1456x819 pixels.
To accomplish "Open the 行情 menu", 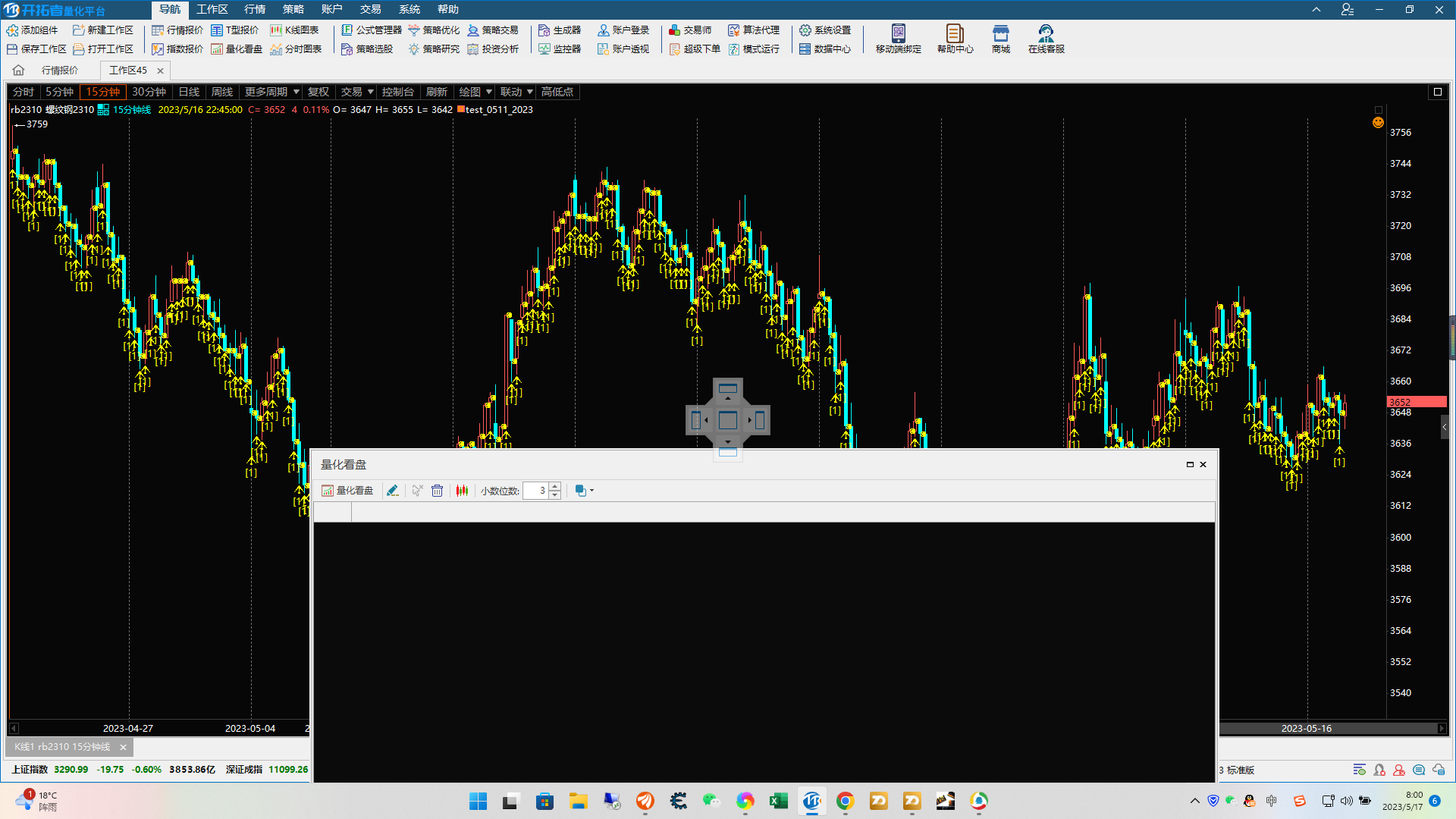I will coord(255,9).
